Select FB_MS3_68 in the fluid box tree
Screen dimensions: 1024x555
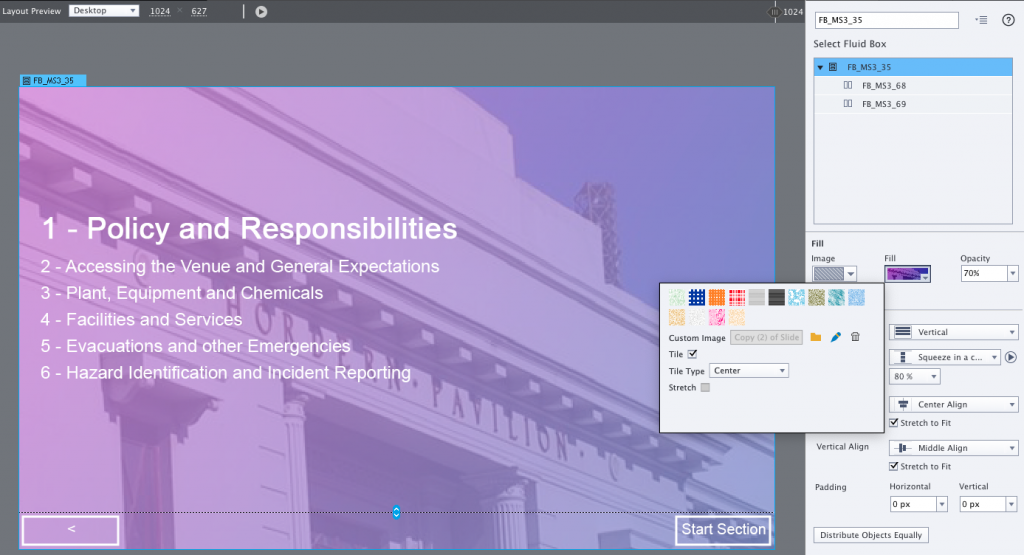(883, 85)
